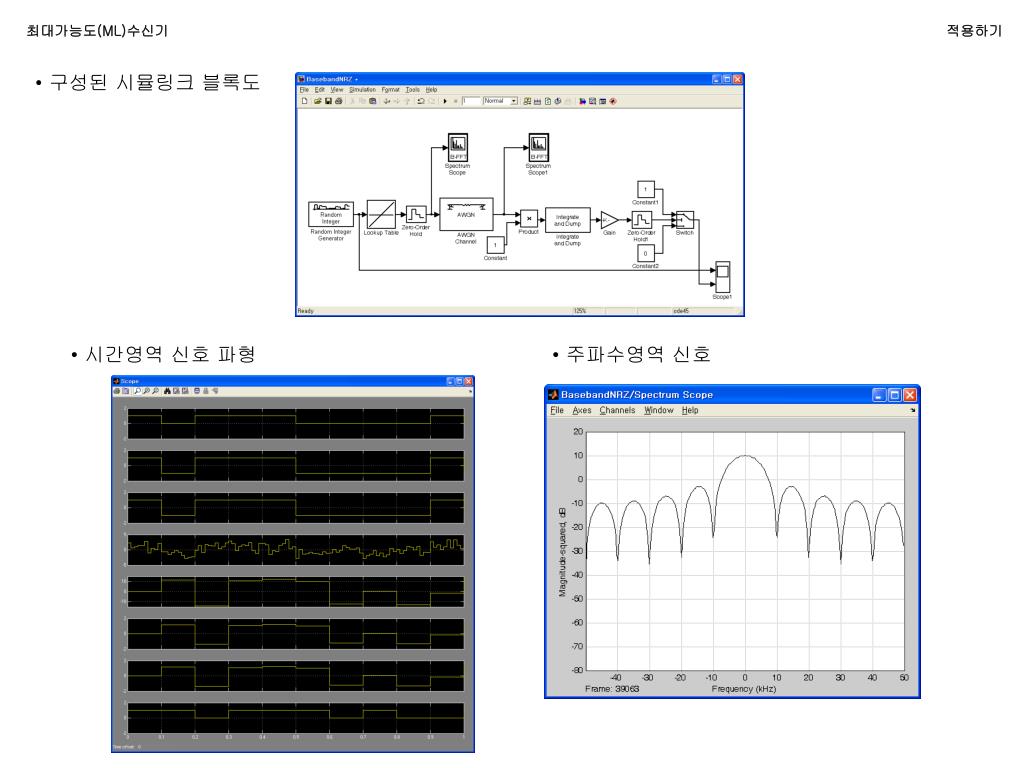Click the Print icon in BasebandNRZ toolbar
This screenshot has width=1024, height=768.
[x=338, y=101]
